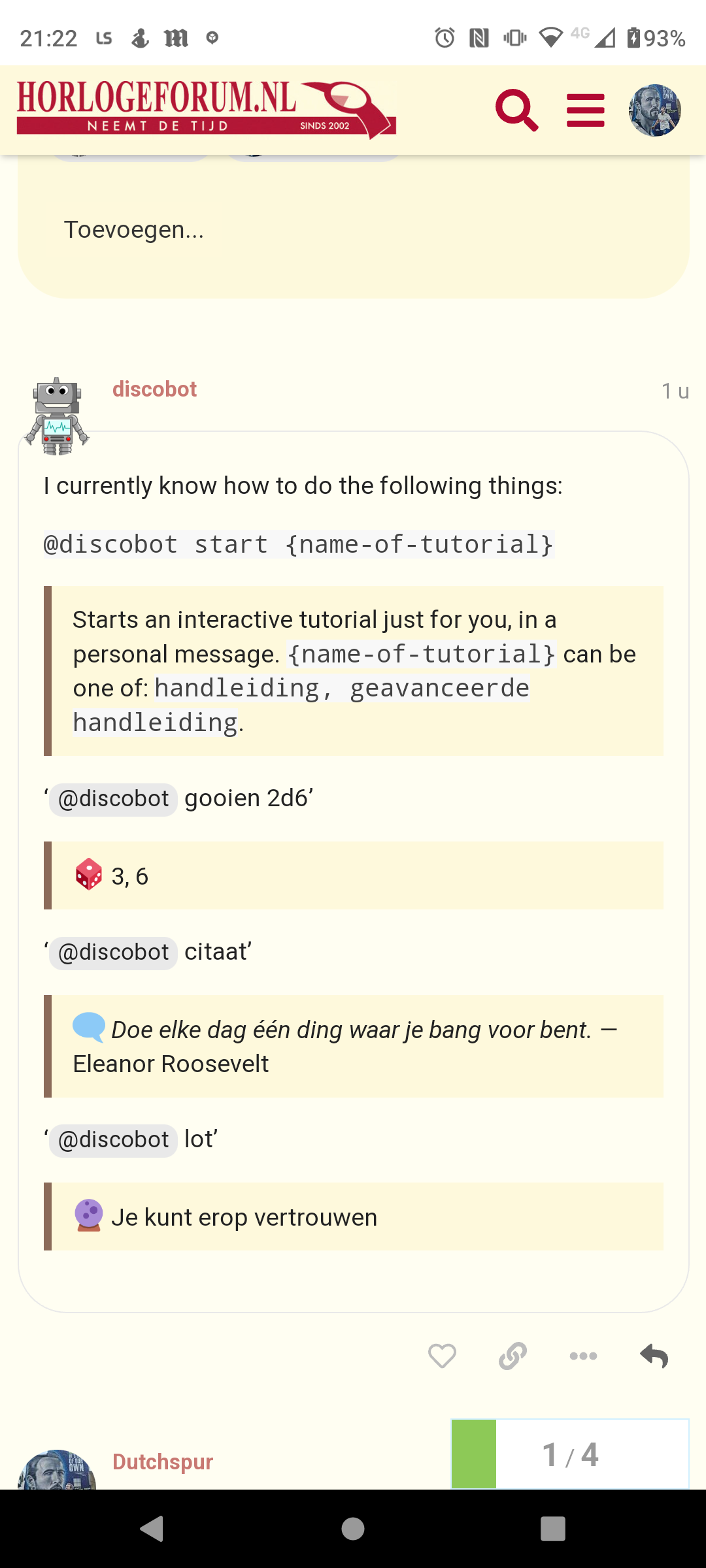Show more actions with ellipsis icon
706x1568 pixels.
(583, 1356)
